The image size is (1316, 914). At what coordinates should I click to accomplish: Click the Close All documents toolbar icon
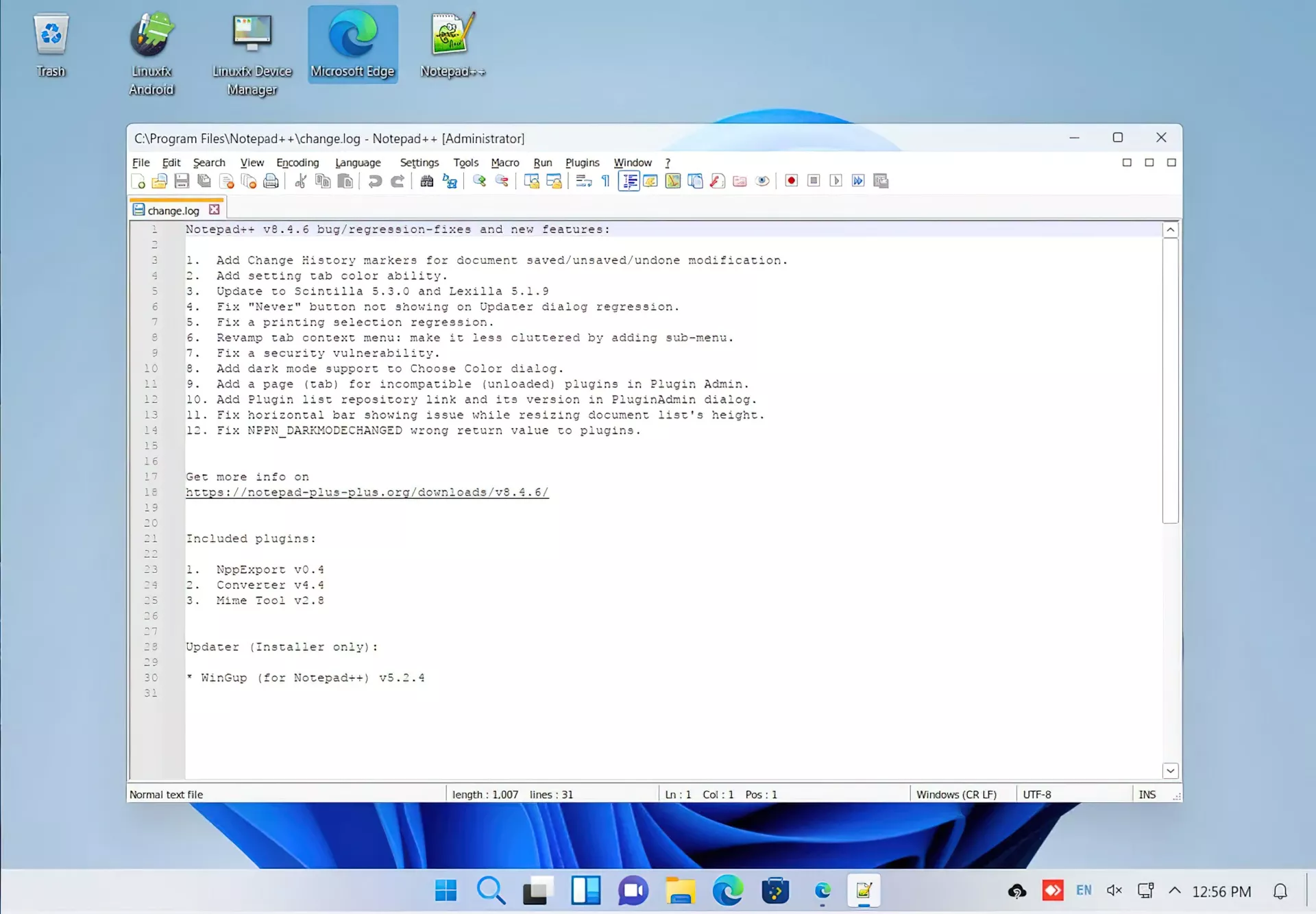click(x=249, y=181)
